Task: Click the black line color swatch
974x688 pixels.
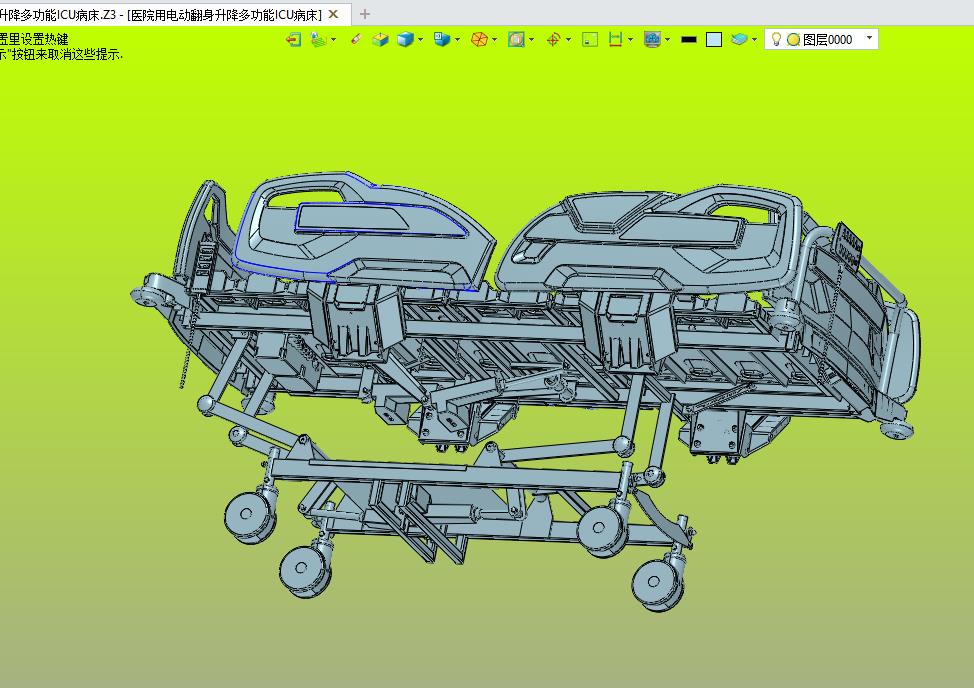Action: point(689,40)
